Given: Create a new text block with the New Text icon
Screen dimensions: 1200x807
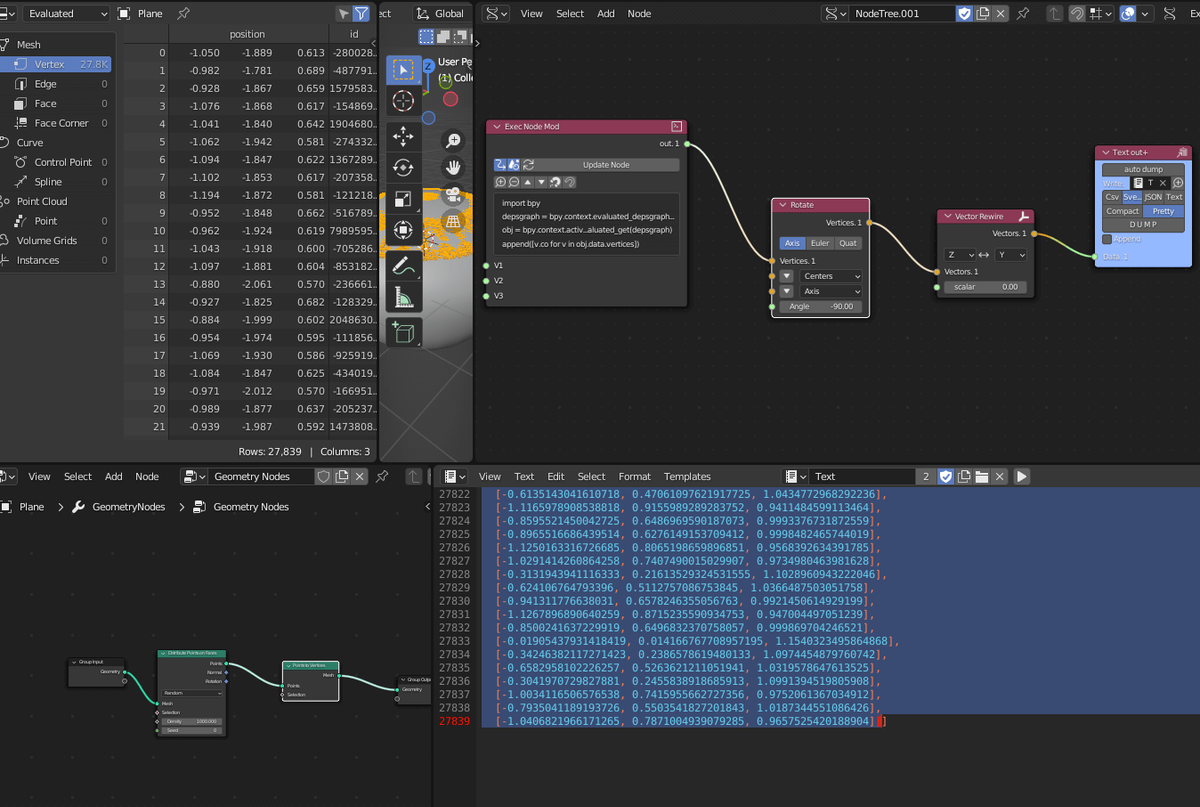Looking at the screenshot, I should 963,477.
